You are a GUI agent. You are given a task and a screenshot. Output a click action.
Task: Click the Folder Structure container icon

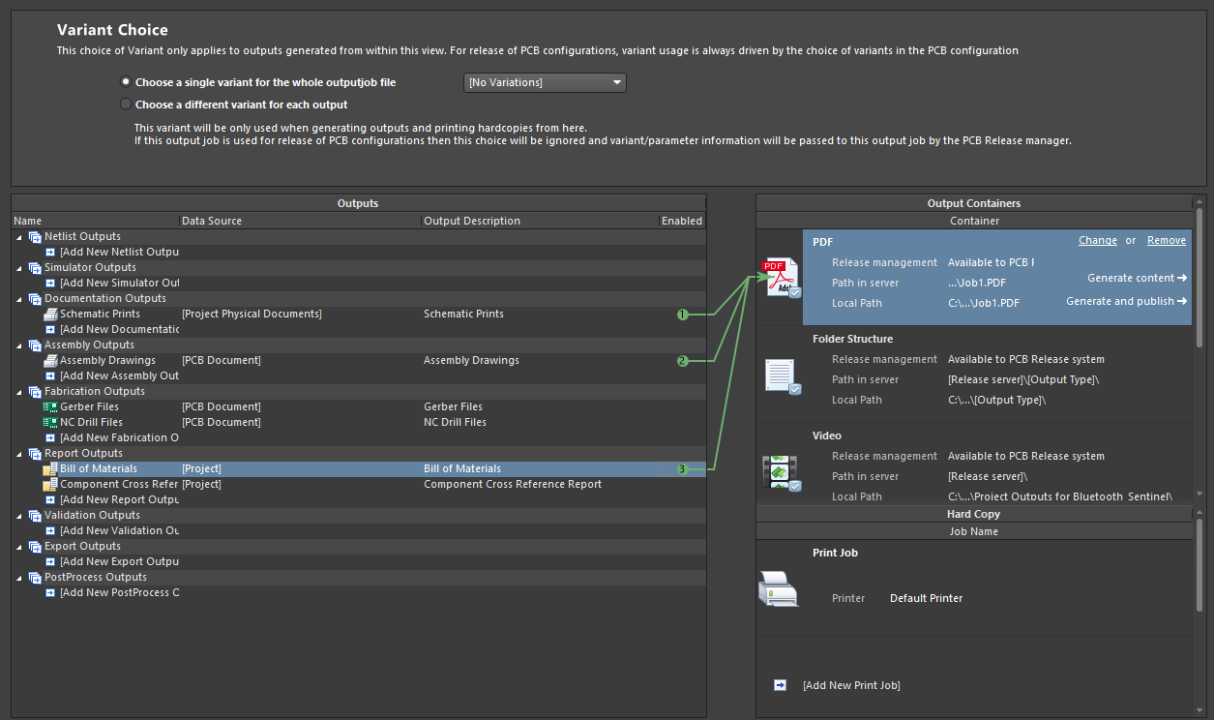(x=781, y=376)
